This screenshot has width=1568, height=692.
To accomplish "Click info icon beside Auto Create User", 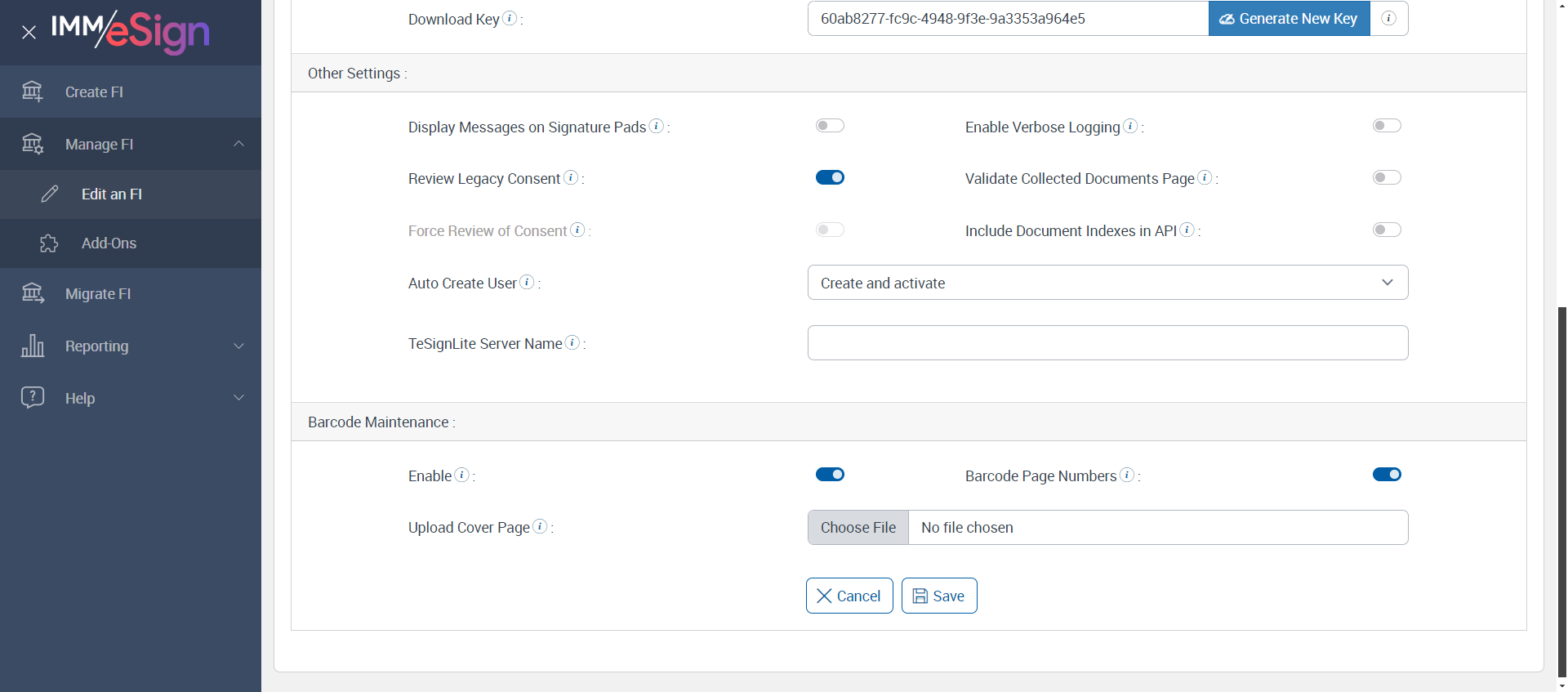I will tap(528, 282).
